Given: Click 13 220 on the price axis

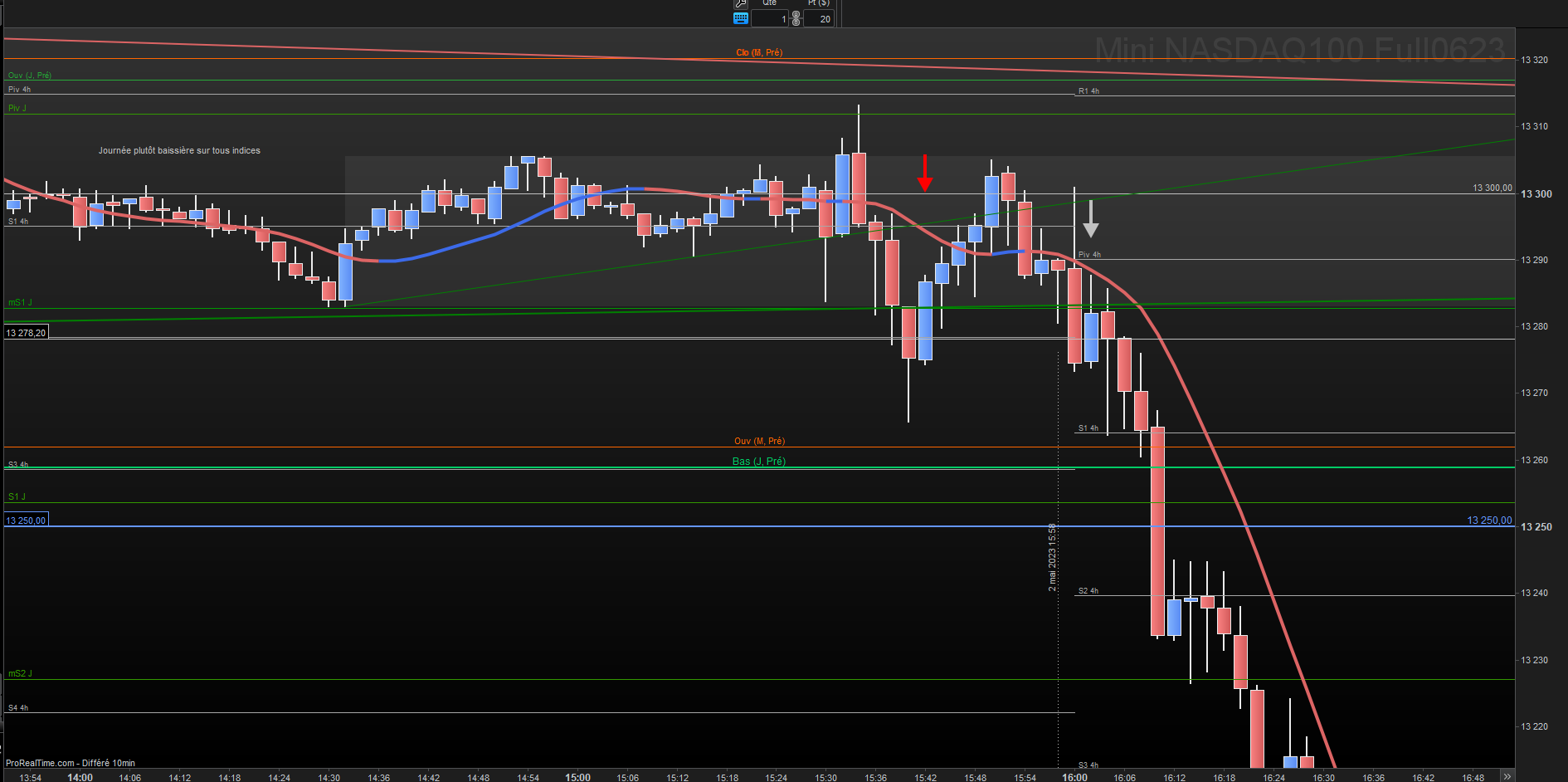Looking at the screenshot, I should point(1534,726).
